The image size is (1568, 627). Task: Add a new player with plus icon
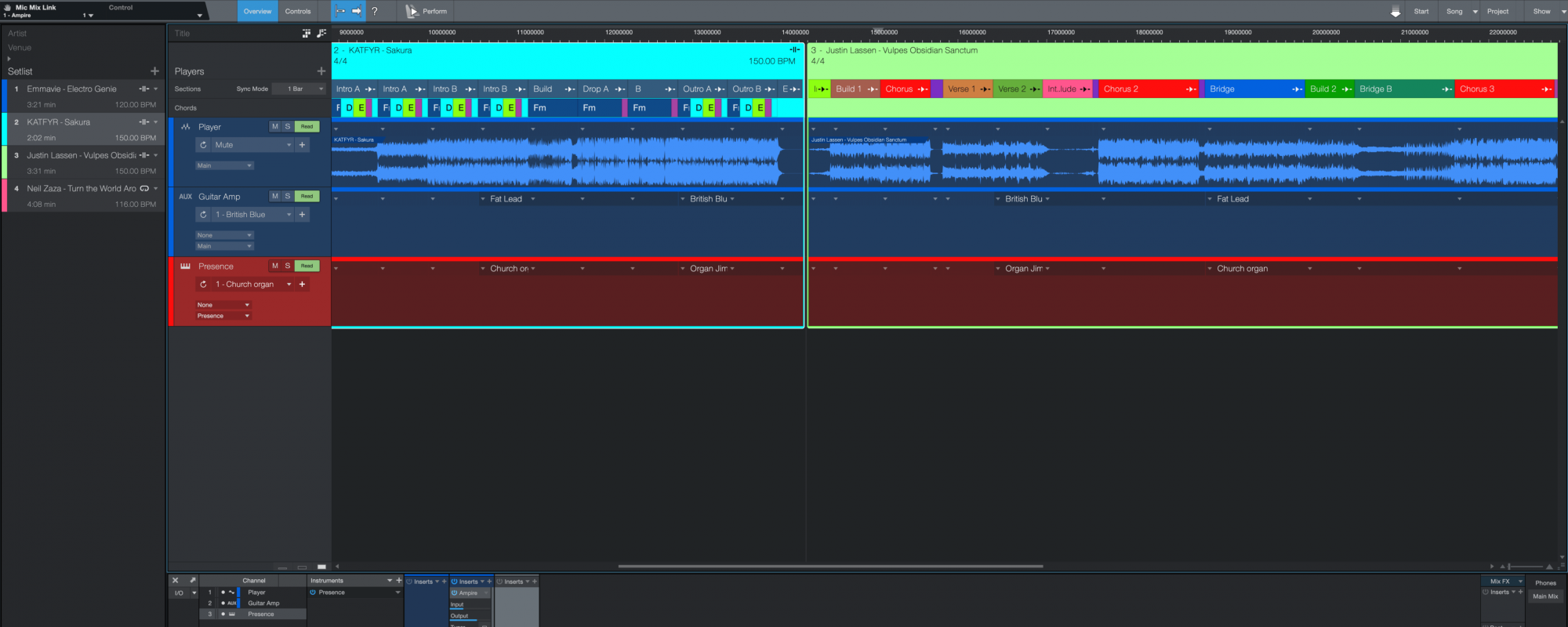(321, 71)
